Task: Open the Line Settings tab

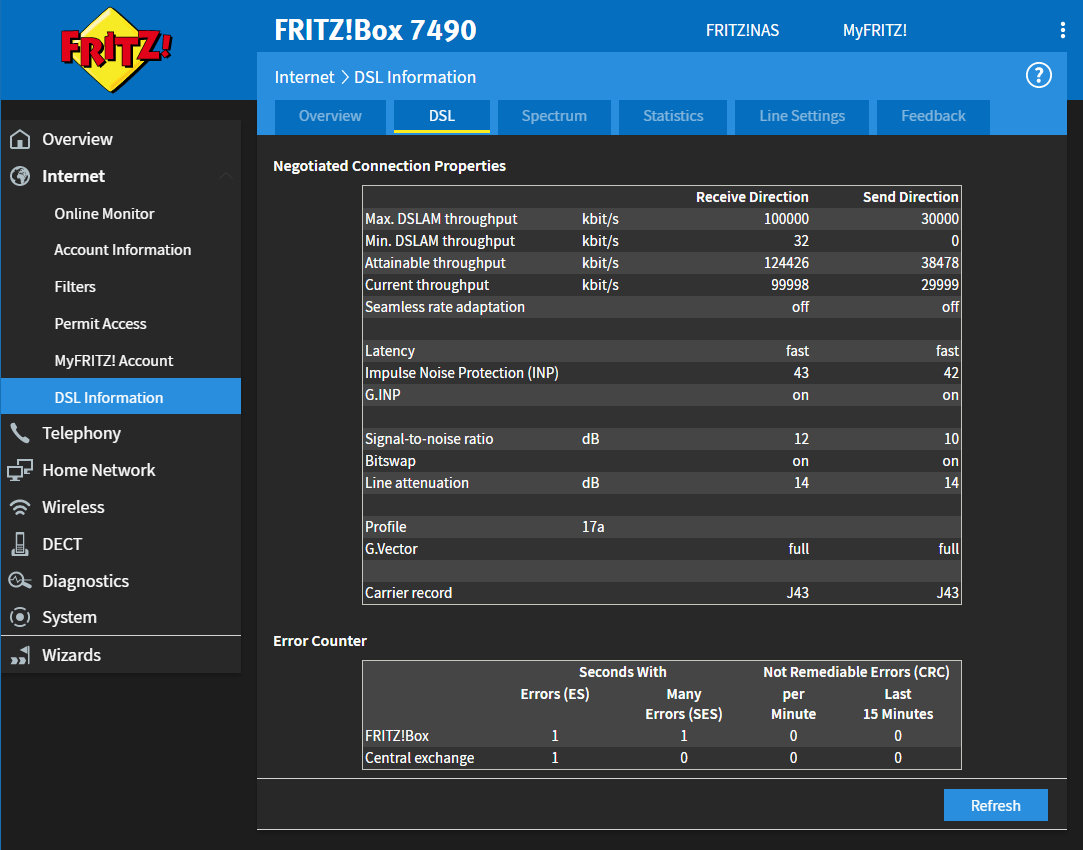Action: (x=802, y=116)
